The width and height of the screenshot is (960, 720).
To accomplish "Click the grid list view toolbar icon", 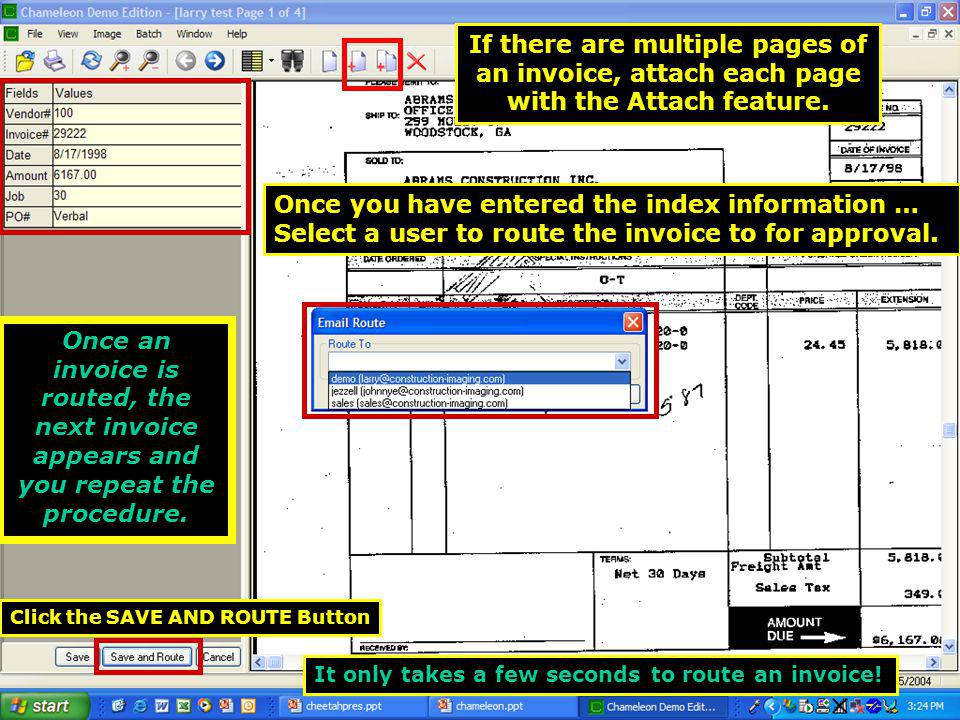I will click(252, 61).
